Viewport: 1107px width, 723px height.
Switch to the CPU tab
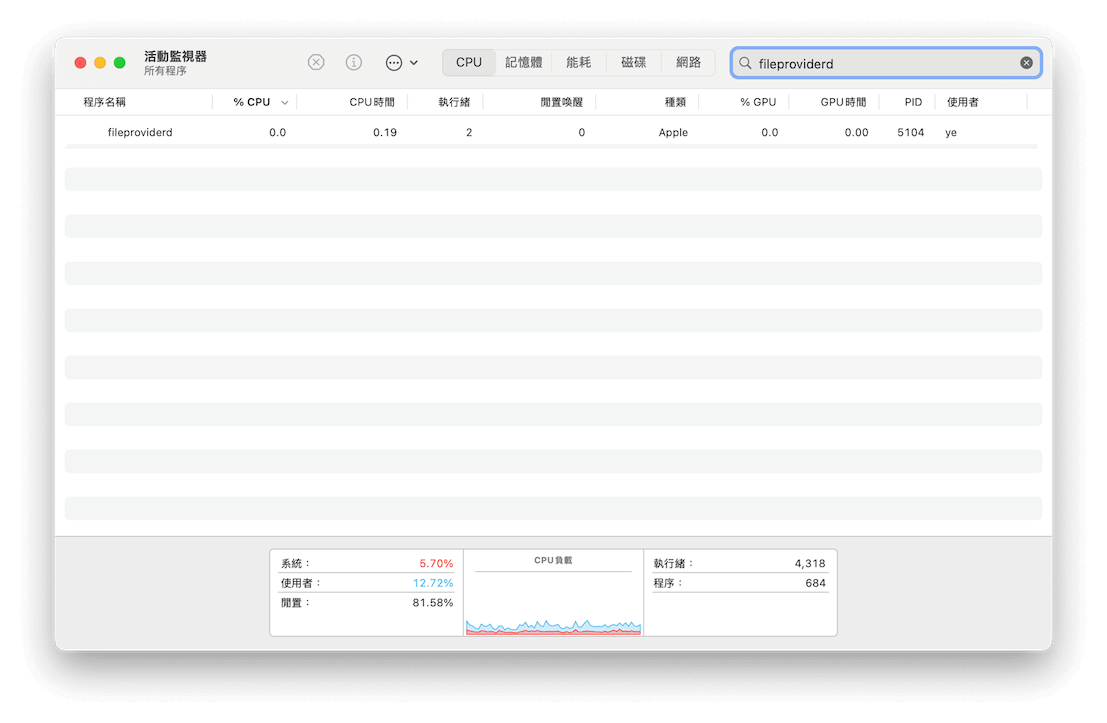pyautogui.click(x=469, y=62)
